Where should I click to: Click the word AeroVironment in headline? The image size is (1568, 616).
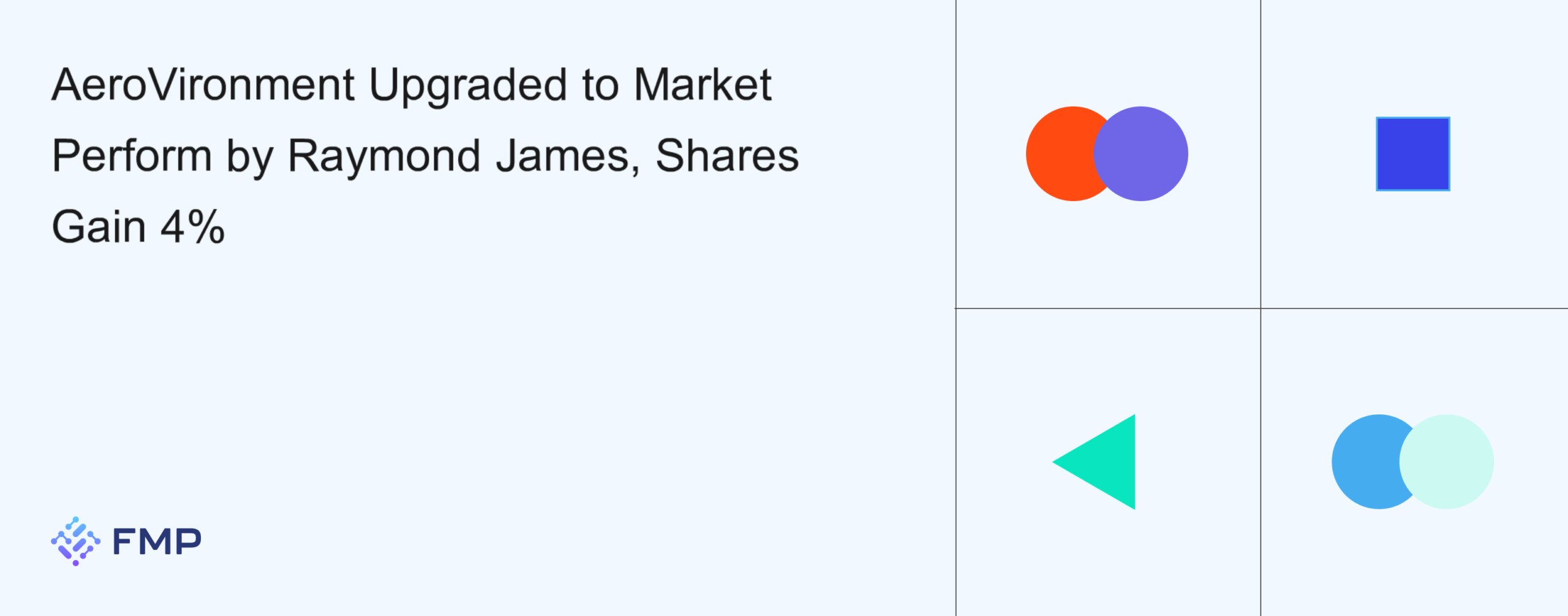[x=203, y=85]
